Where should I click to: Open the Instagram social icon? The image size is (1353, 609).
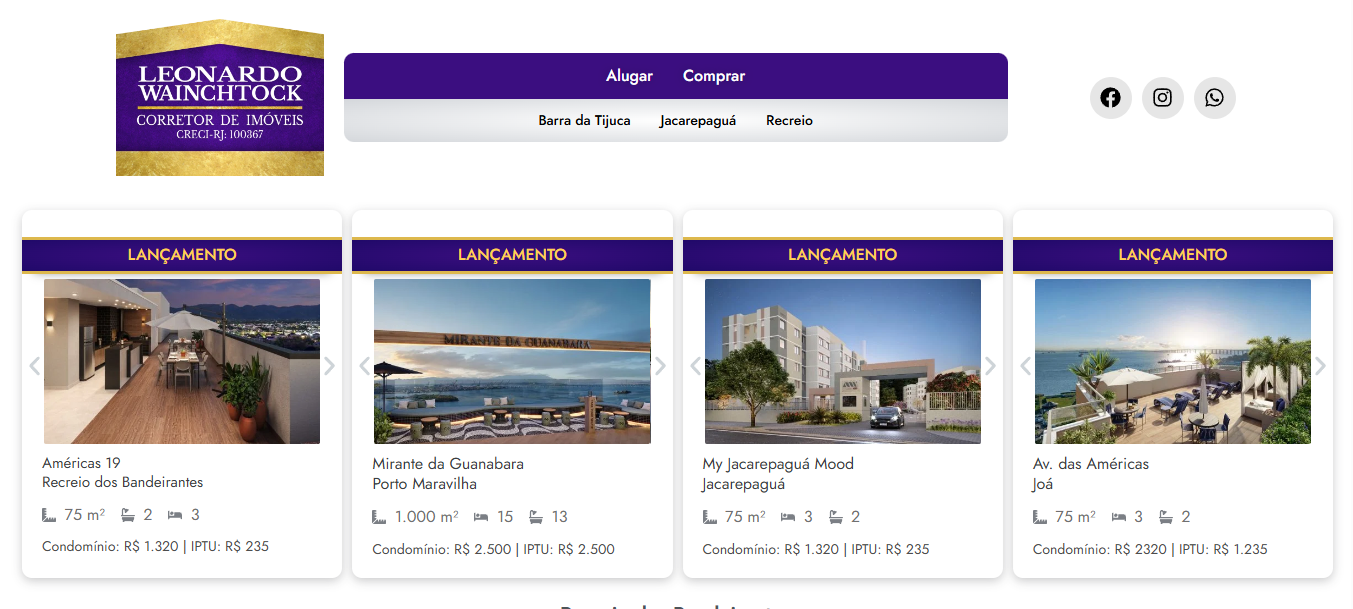click(x=1162, y=98)
